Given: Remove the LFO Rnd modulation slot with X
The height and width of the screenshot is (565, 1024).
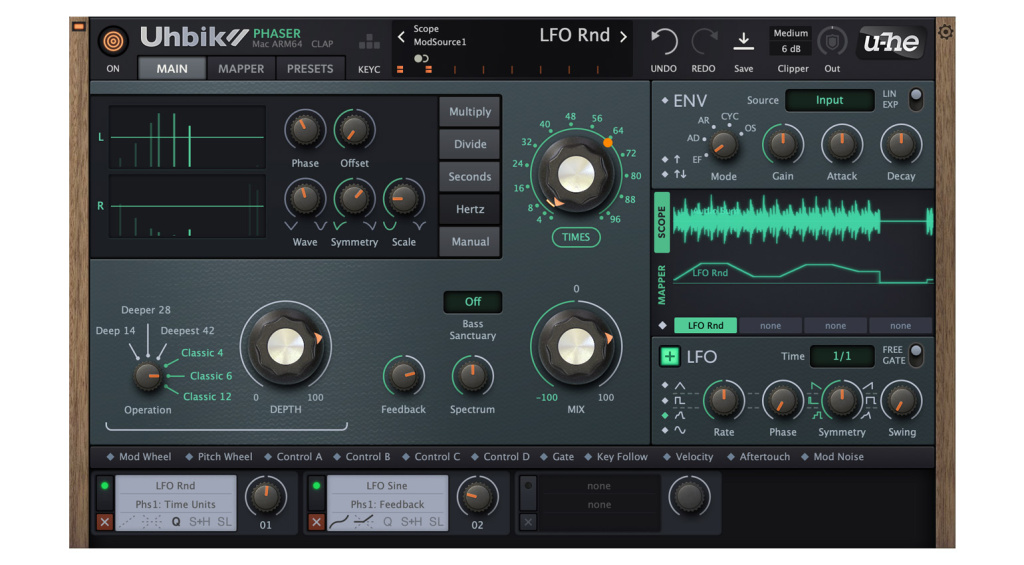Looking at the screenshot, I should pyautogui.click(x=104, y=522).
